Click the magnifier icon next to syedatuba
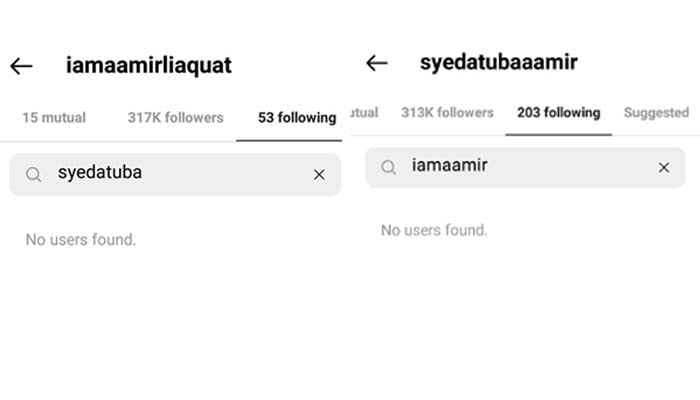700x400 pixels. pyautogui.click(x=33, y=174)
